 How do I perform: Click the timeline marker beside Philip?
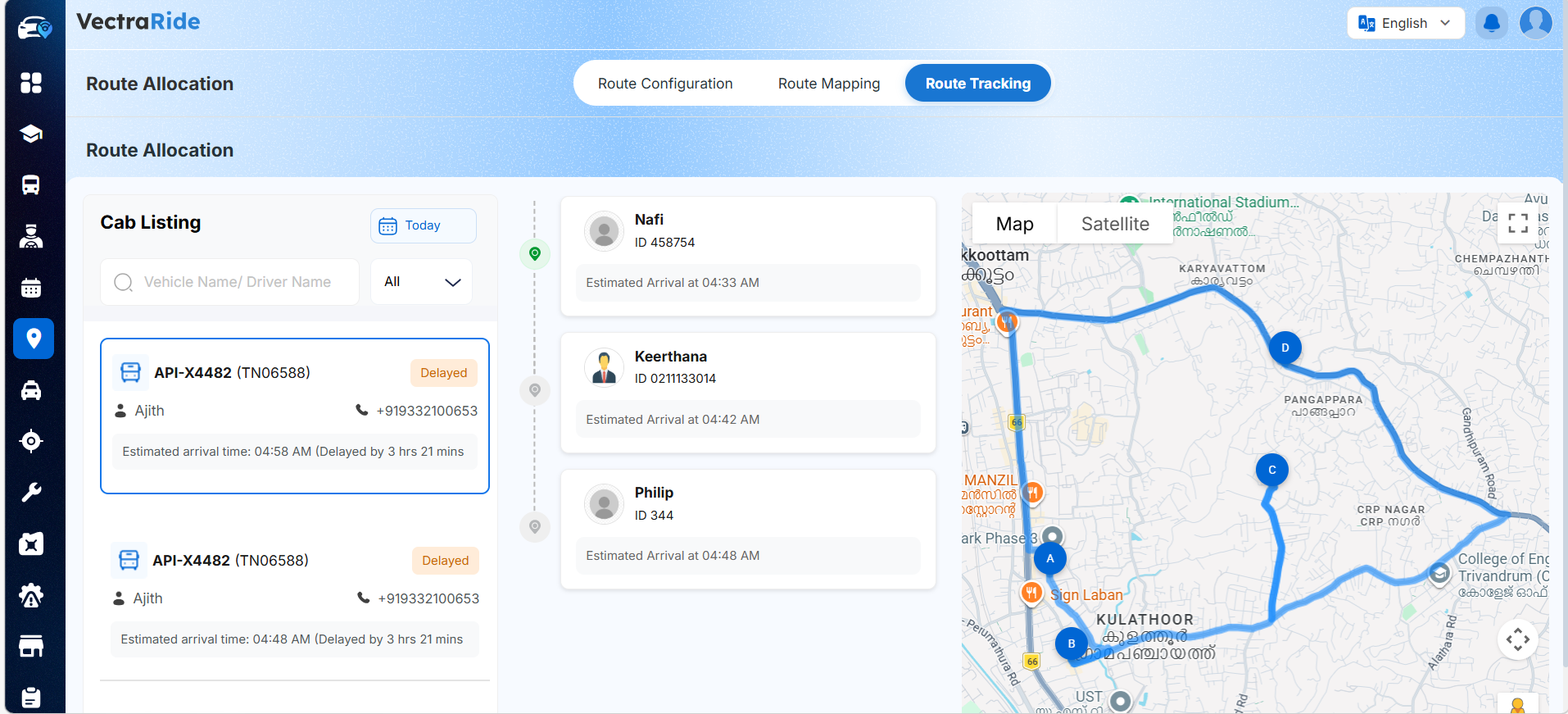[x=535, y=526]
